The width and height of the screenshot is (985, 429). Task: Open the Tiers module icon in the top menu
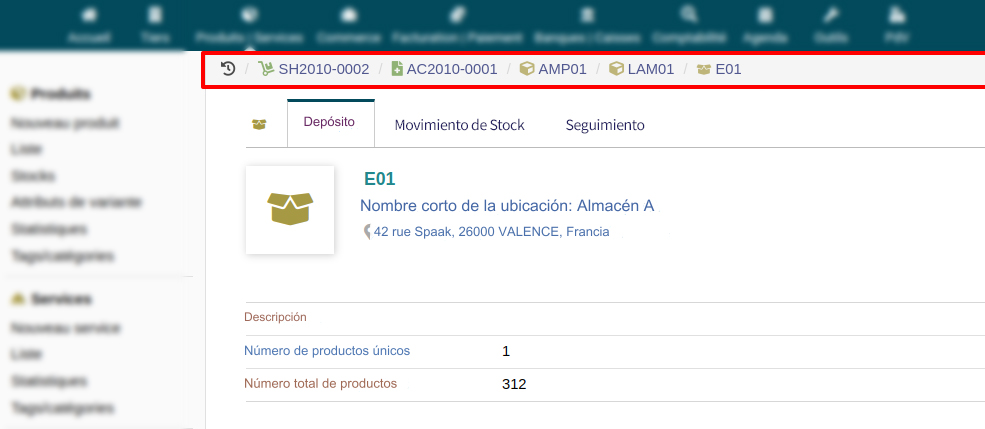click(154, 14)
